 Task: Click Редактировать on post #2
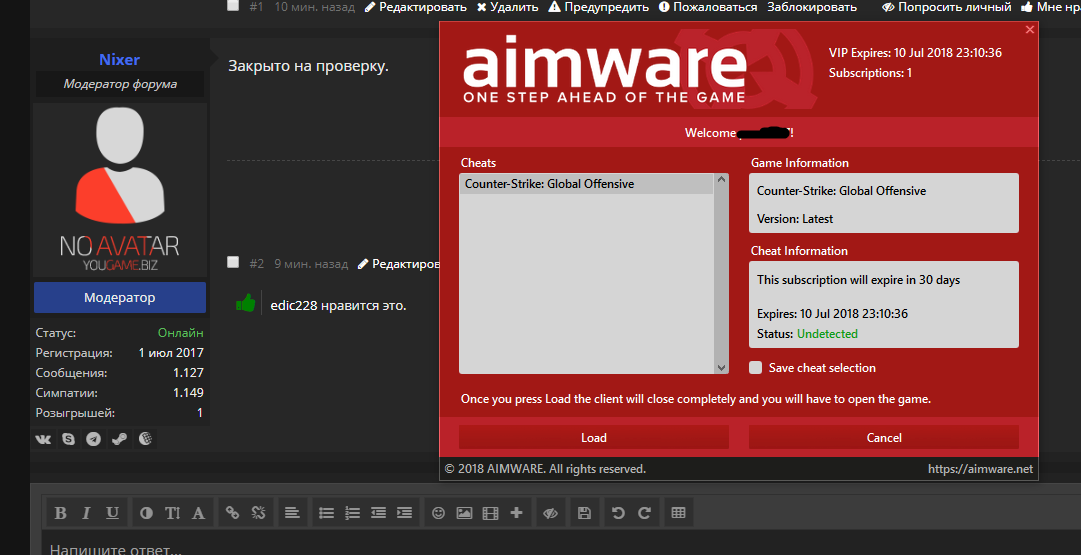click(x=398, y=263)
